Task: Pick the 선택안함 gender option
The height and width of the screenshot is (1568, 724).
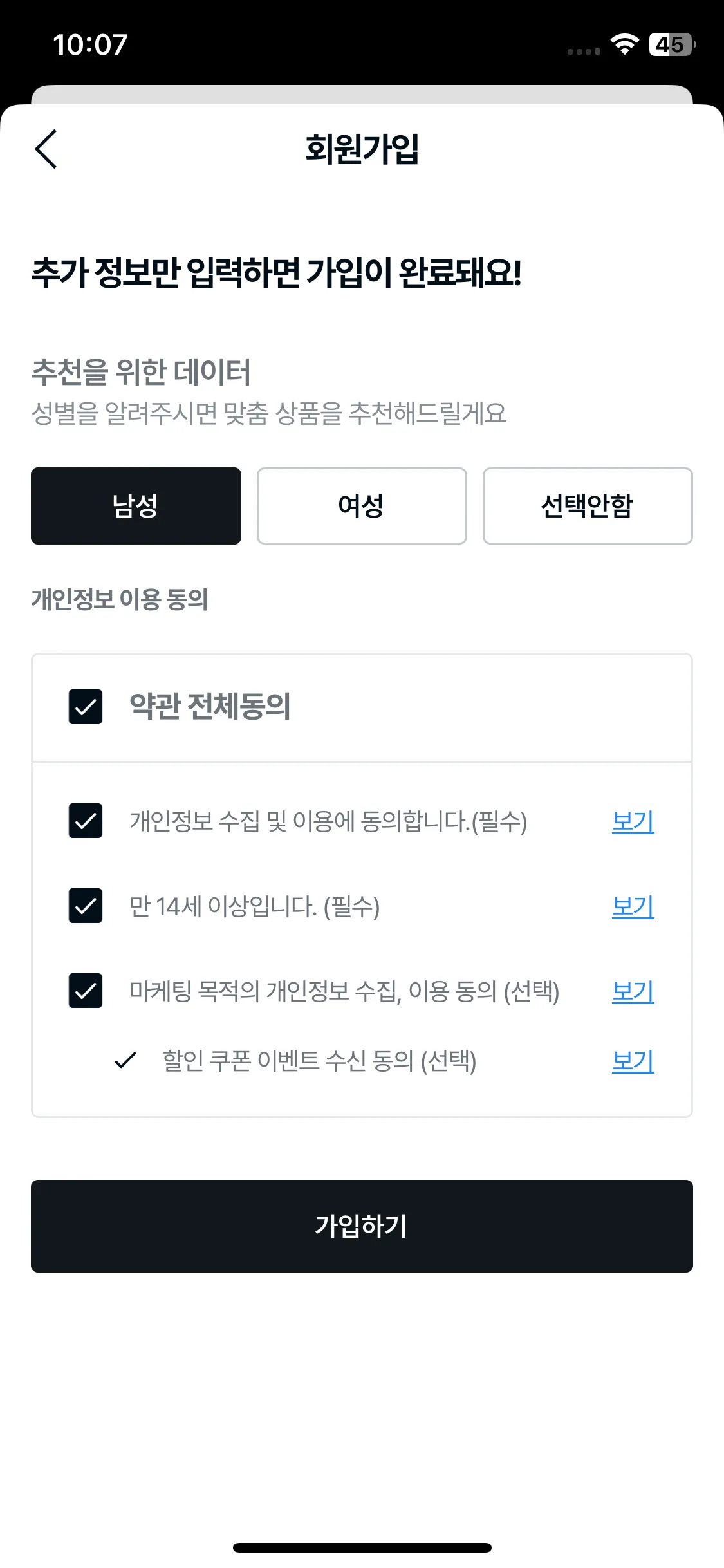Action: [x=588, y=506]
